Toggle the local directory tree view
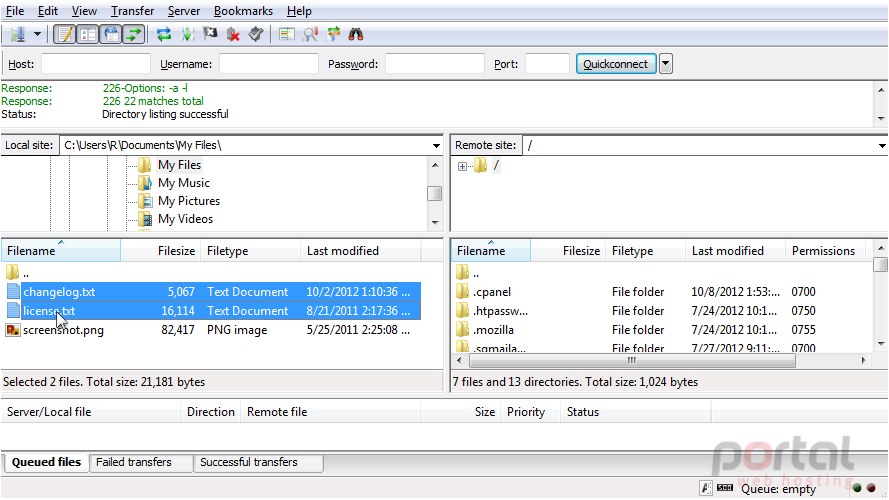This screenshot has width=889, height=500. 88,35
